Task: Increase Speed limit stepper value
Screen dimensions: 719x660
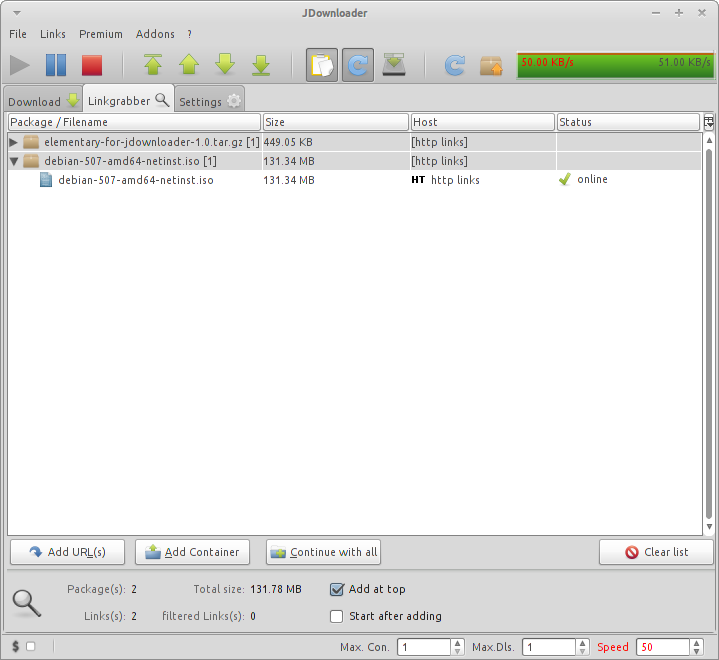Action: tap(697, 643)
